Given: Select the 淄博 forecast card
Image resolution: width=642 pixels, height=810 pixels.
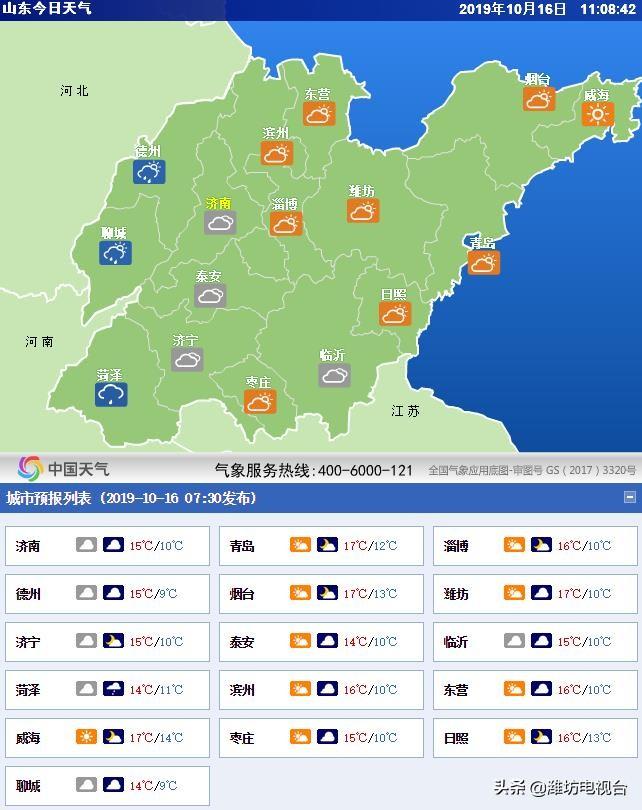Looking at the screenshot, I should point(535,546).
